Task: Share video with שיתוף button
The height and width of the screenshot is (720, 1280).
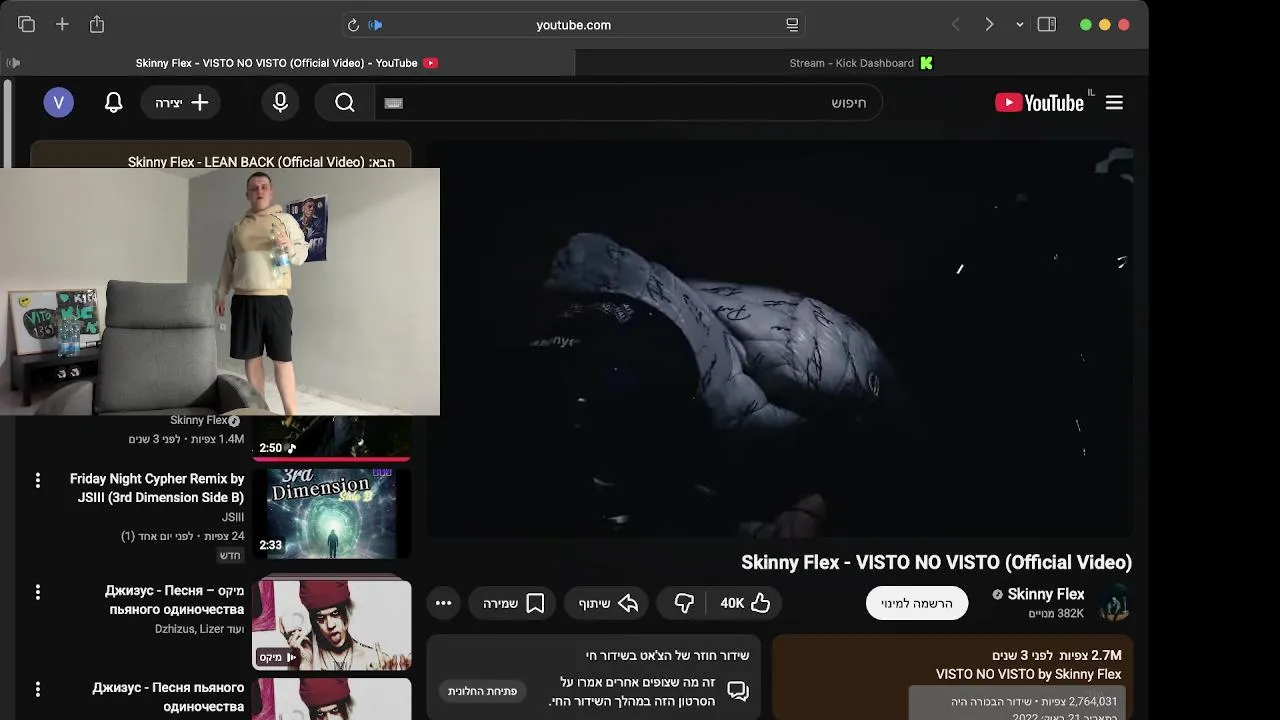Action: tap(608, 603)
